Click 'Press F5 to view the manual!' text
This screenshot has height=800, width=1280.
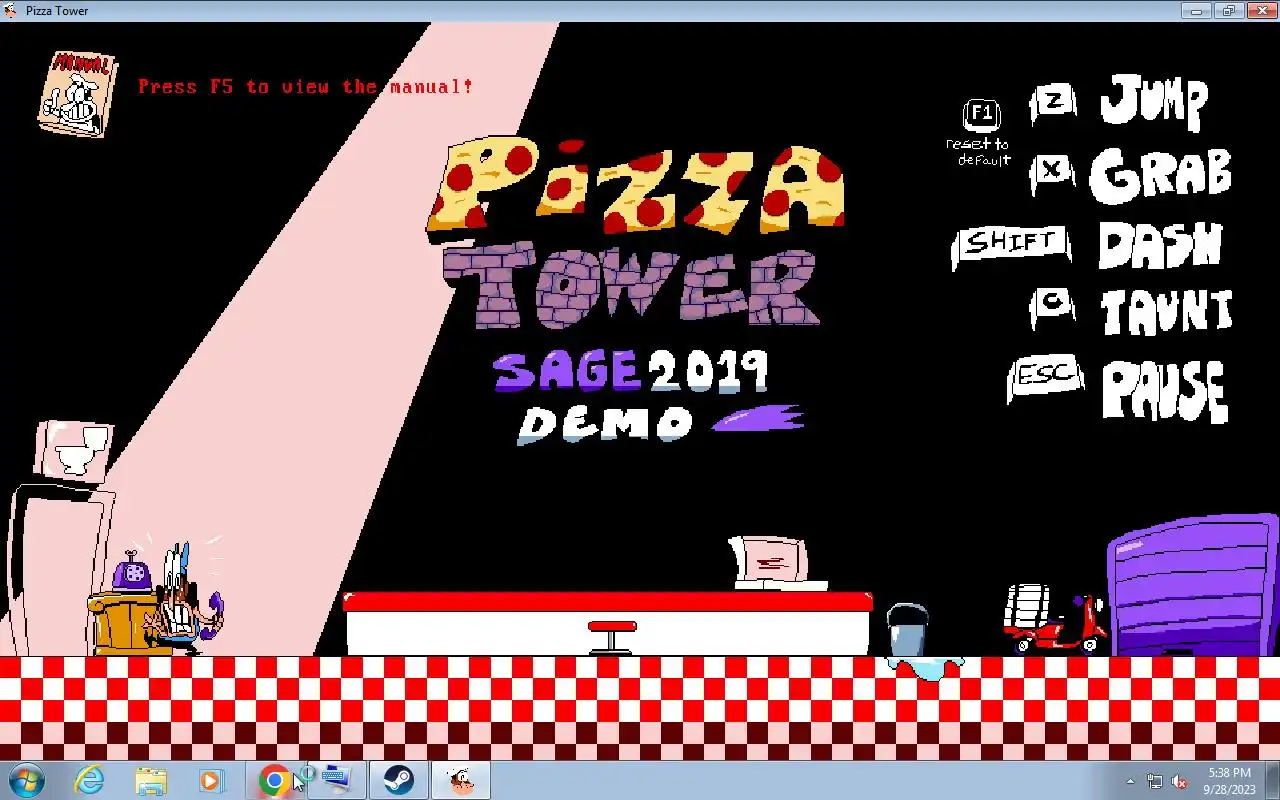(305, 87)
